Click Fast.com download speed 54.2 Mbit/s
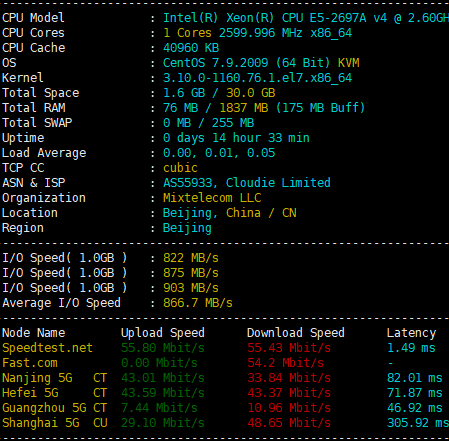 pyautogui.click(x=285, y=363)
